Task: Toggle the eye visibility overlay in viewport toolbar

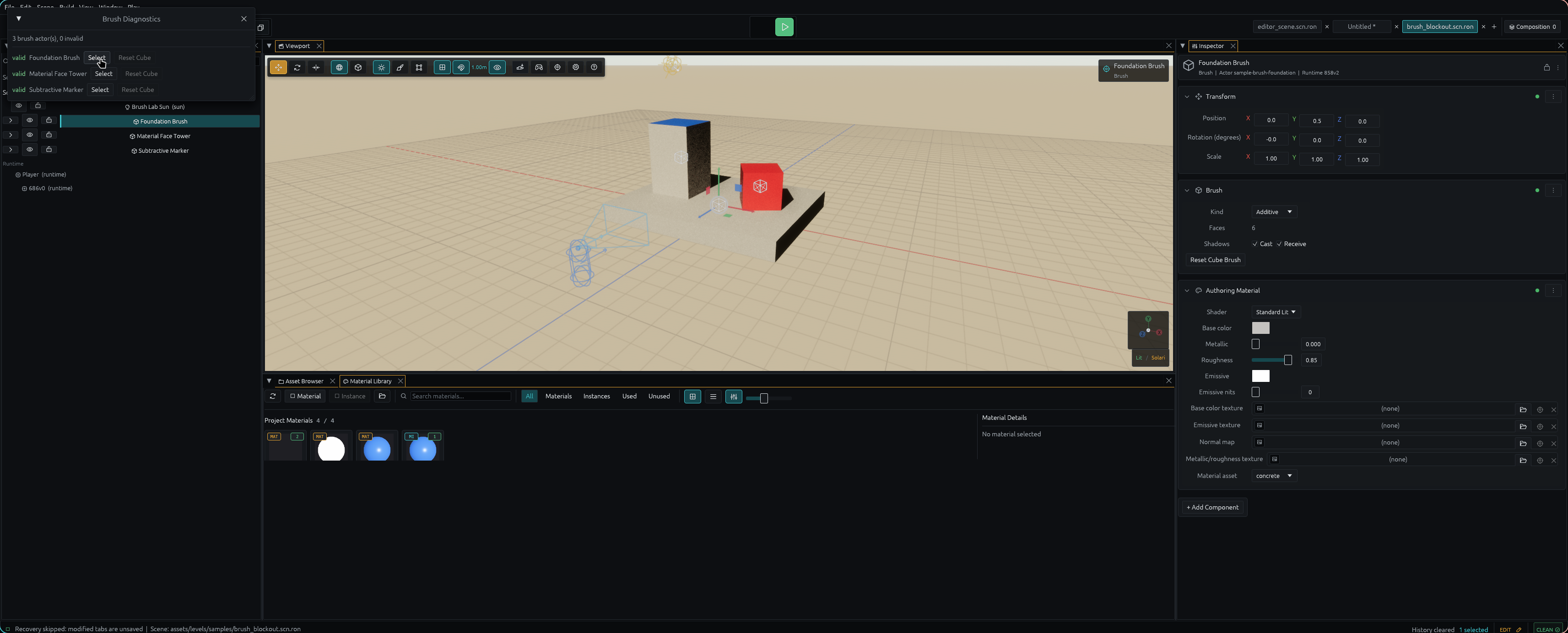Action: pos(497,68)
